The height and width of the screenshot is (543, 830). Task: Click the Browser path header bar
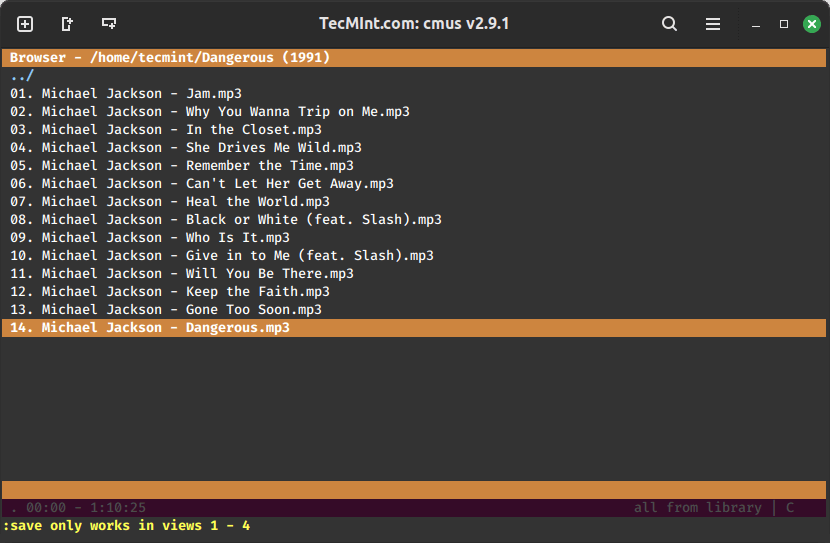pyautogui.click(x=413, y=58)
